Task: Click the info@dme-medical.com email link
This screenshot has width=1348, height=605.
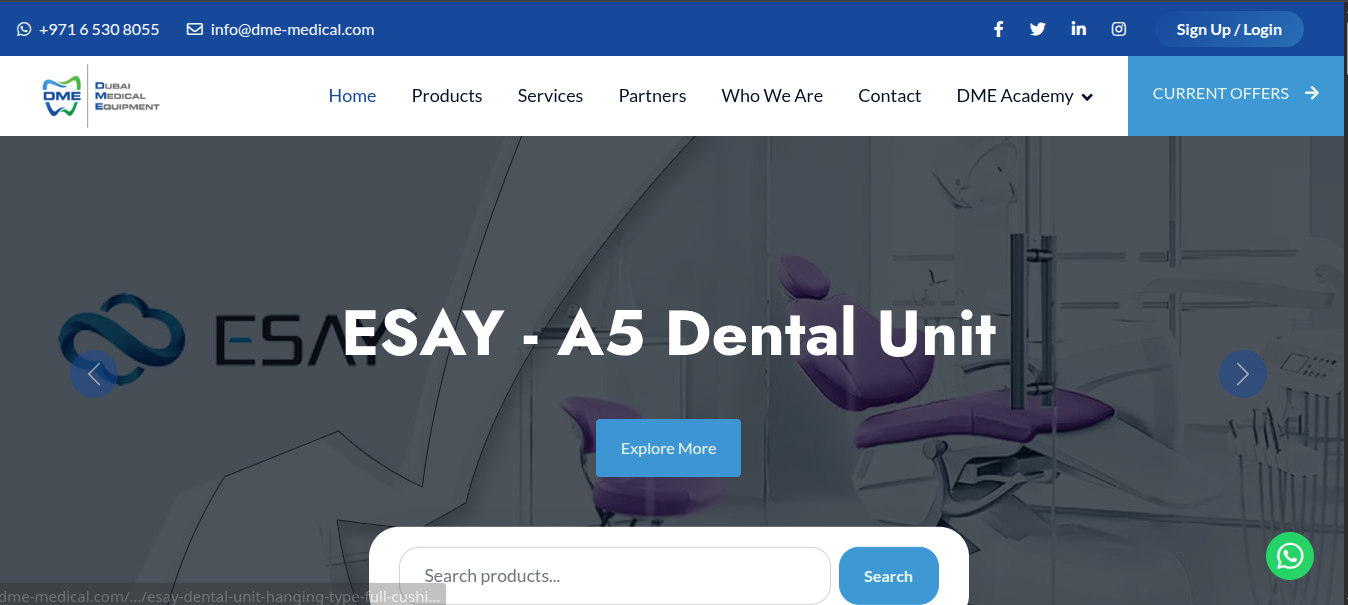Action: click(281, 29)
